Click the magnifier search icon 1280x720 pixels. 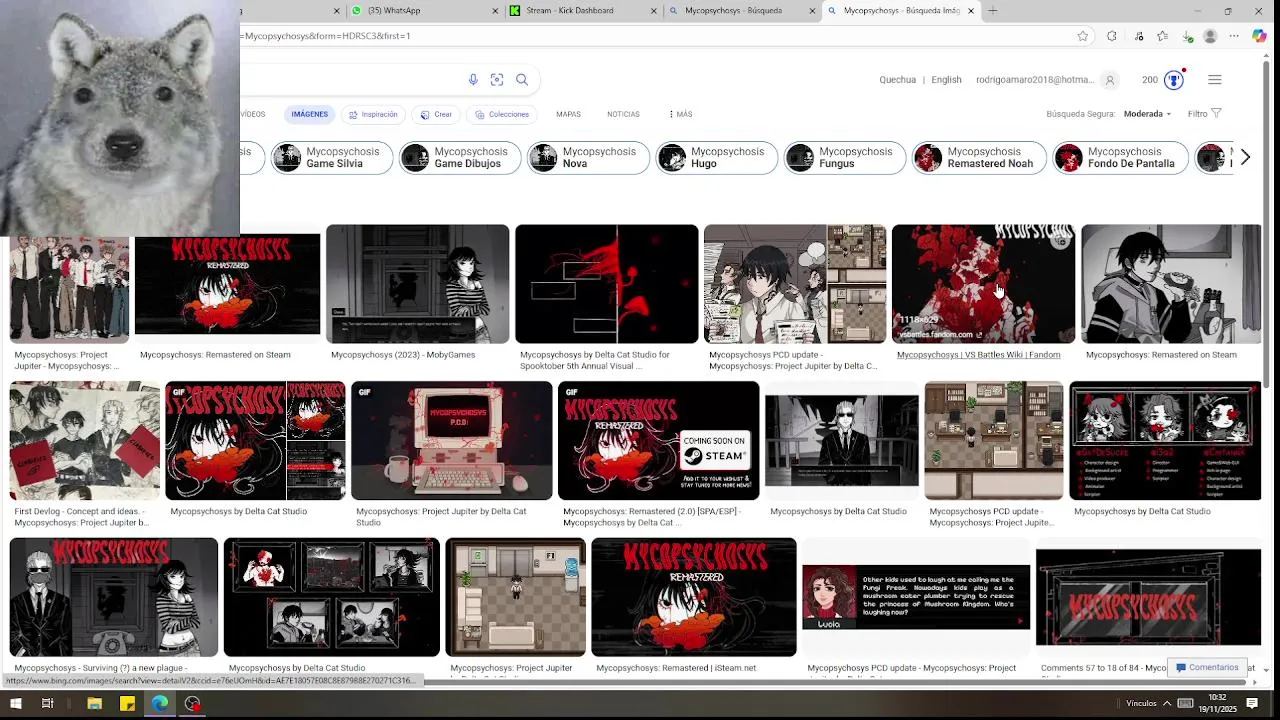[x=522, y=80]
